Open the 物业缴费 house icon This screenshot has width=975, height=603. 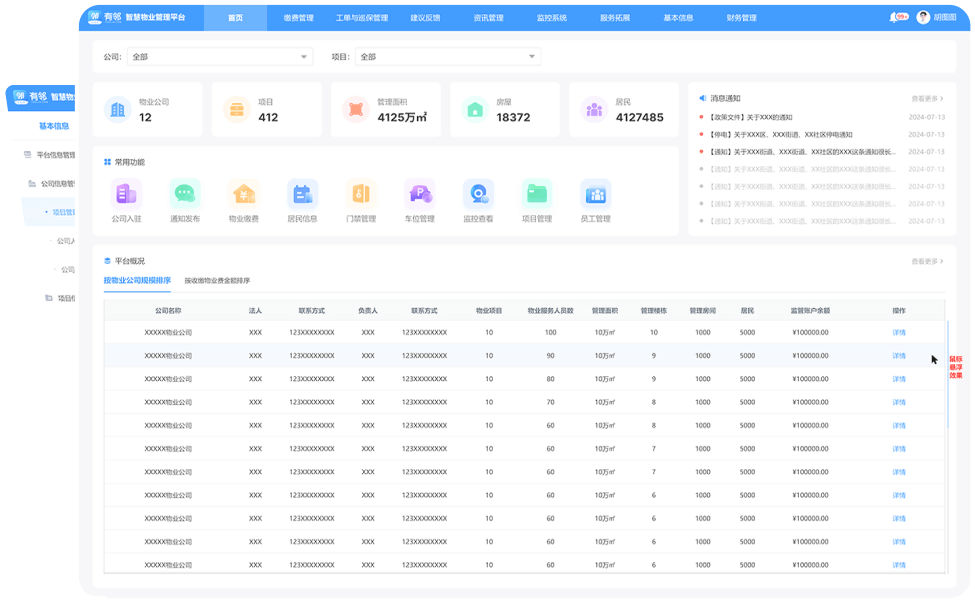coord(244,194)
